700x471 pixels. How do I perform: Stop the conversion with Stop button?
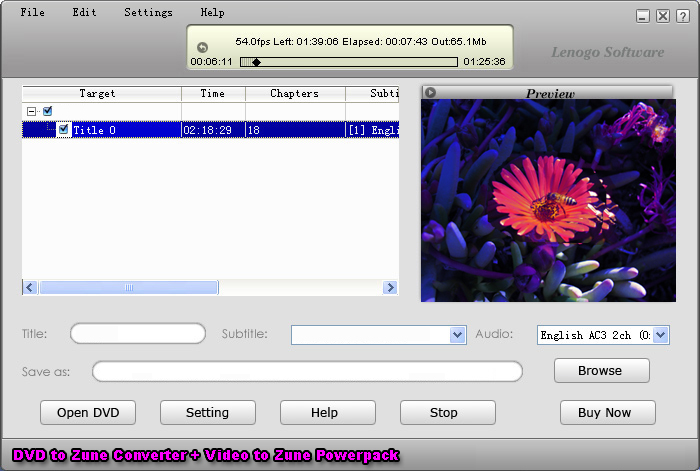pyautogui.click(x=448, y=413)
